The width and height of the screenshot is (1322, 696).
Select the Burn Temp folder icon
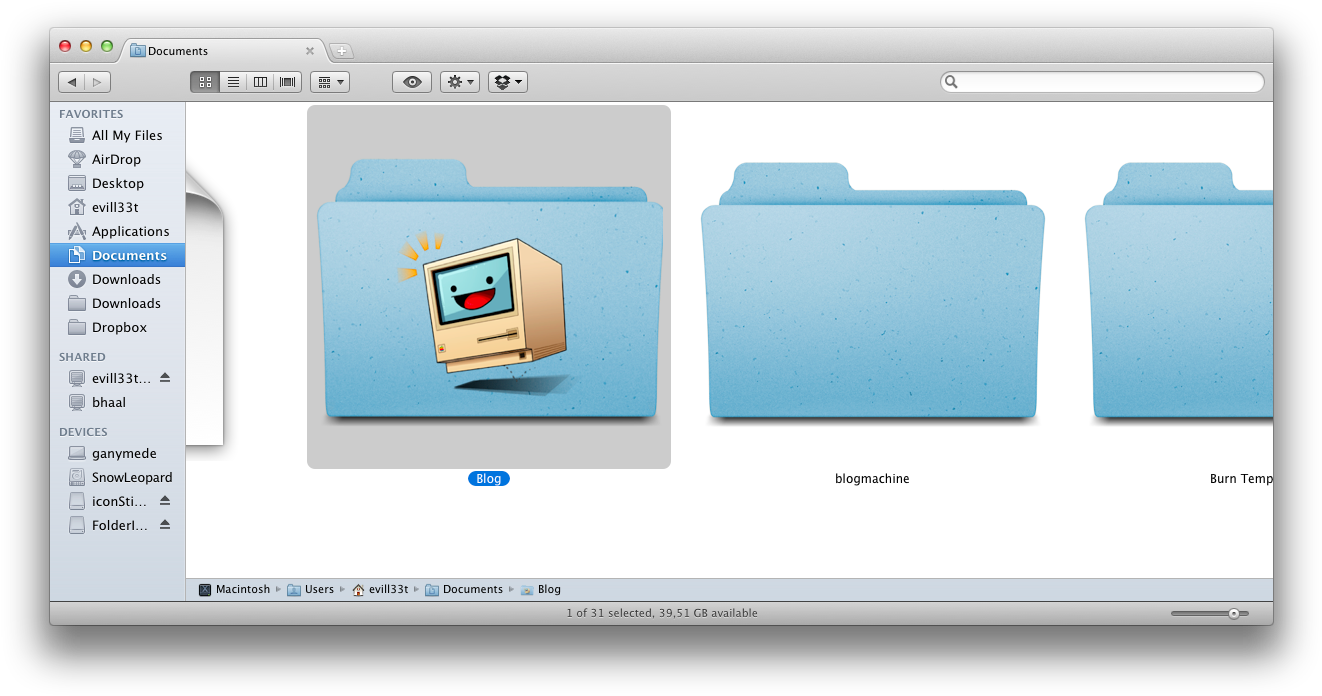(x=1179, y=291)
